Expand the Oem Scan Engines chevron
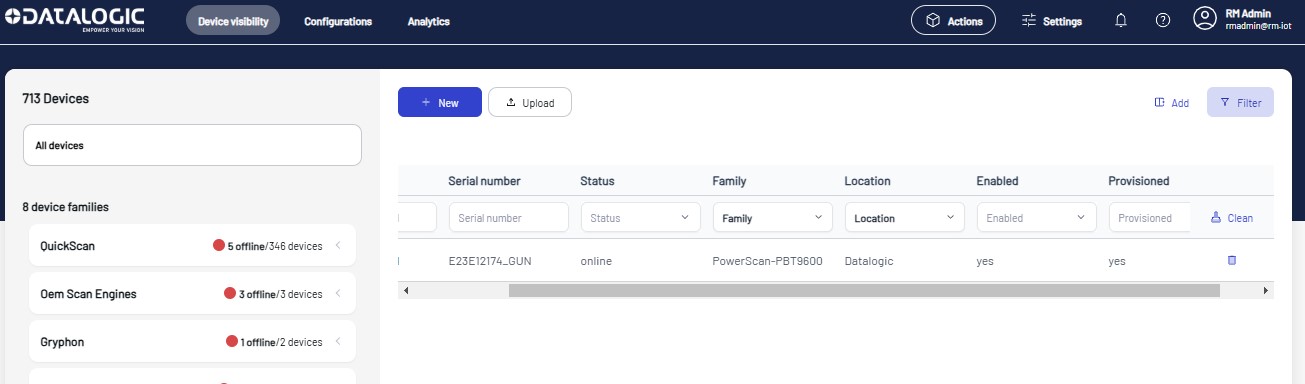Screen dimensions: 1305x384 point(338,294)
